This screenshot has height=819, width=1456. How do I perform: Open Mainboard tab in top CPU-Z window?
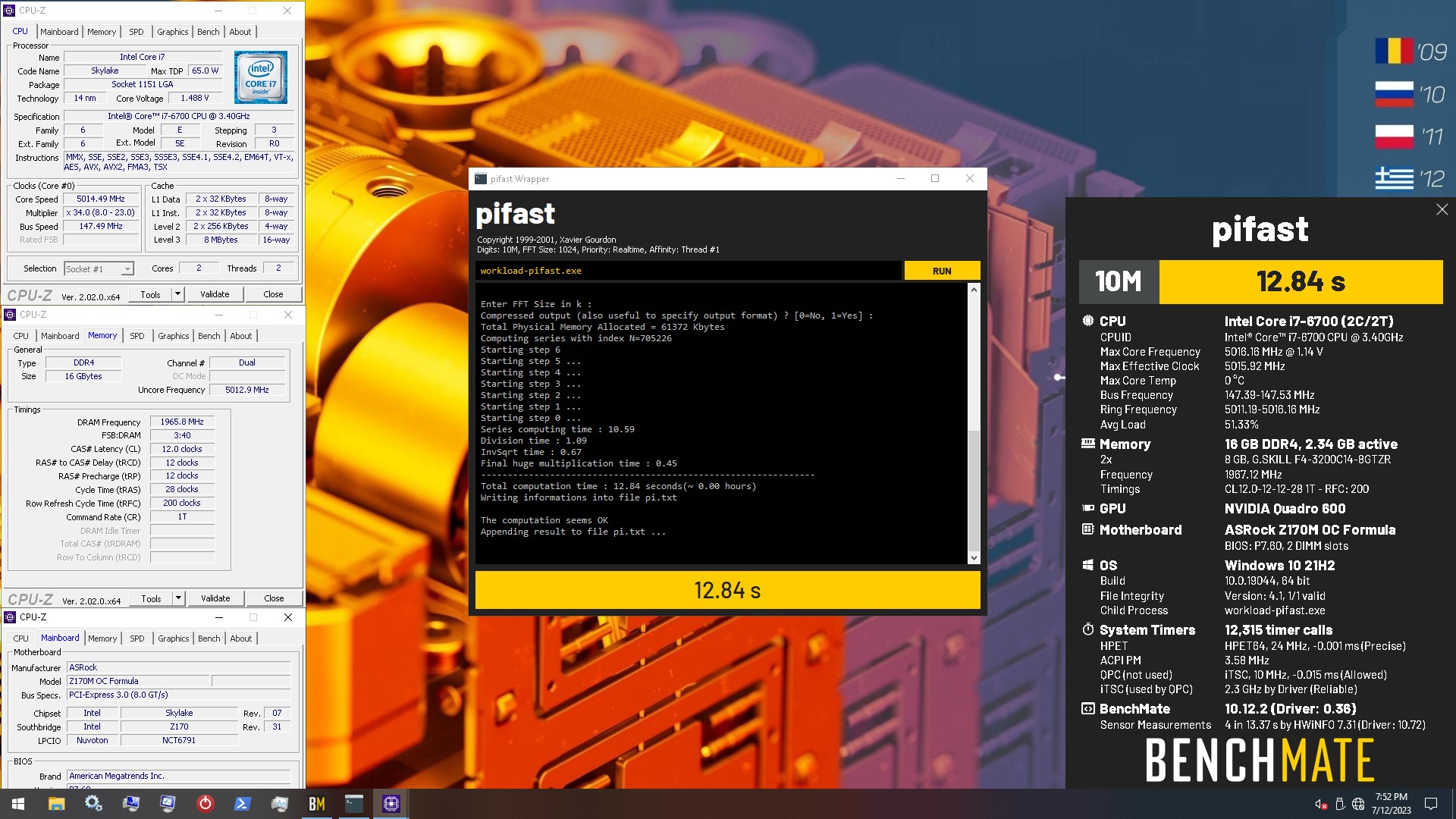click(59, 32)
